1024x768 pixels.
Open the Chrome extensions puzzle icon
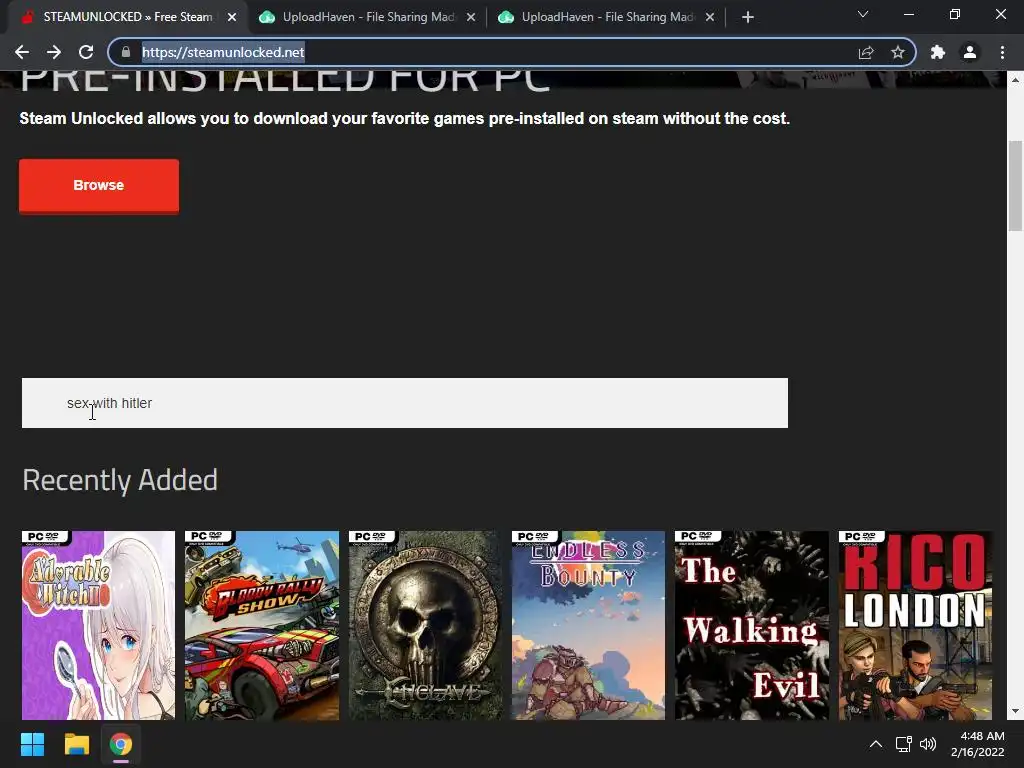(x=938, y=52)
